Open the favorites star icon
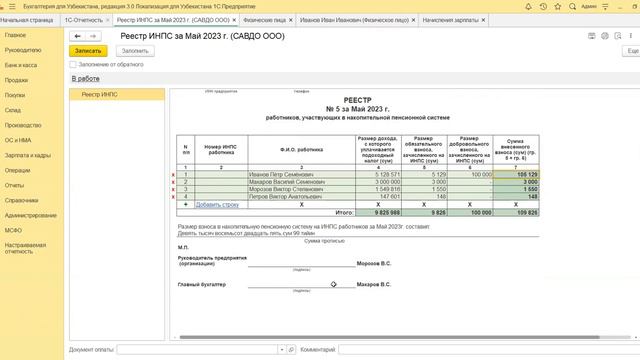This screenshot has width=640, height=360. [558, 7]
